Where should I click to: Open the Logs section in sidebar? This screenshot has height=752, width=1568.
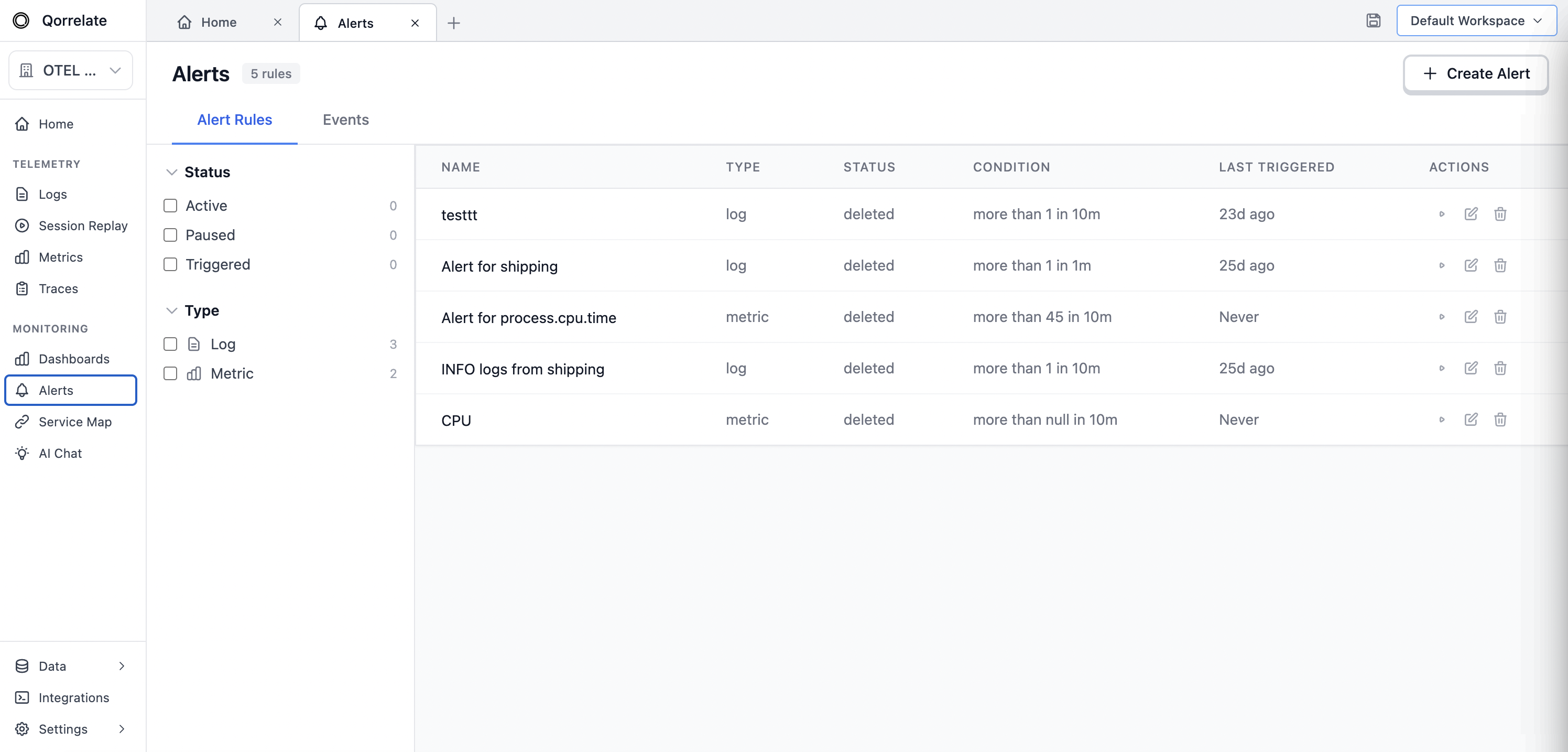52,194
